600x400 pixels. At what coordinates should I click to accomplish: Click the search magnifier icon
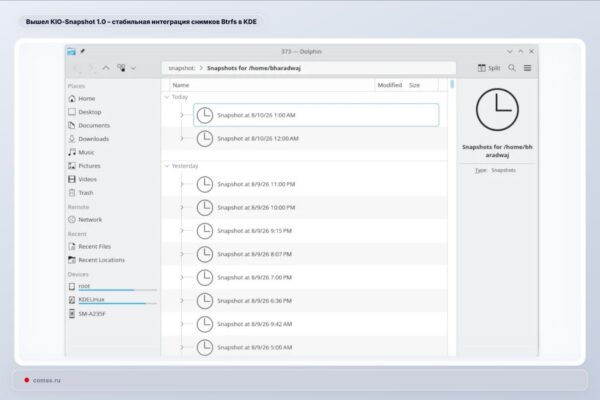512,68
